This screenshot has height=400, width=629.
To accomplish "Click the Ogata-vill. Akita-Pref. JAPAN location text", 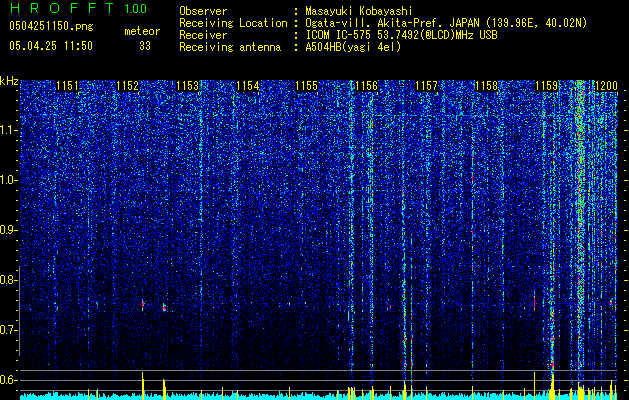I will 446,23.
